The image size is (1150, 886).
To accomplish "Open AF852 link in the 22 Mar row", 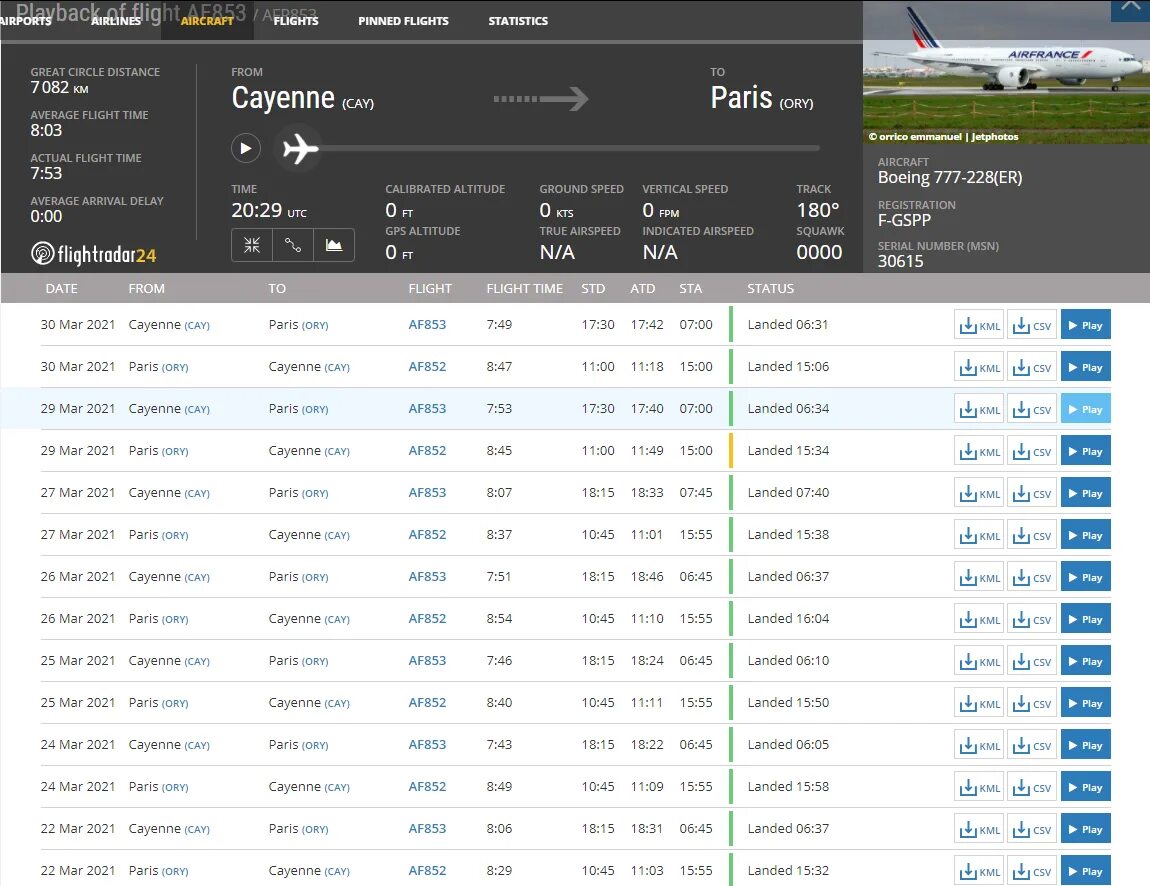I will click(427, 870).
